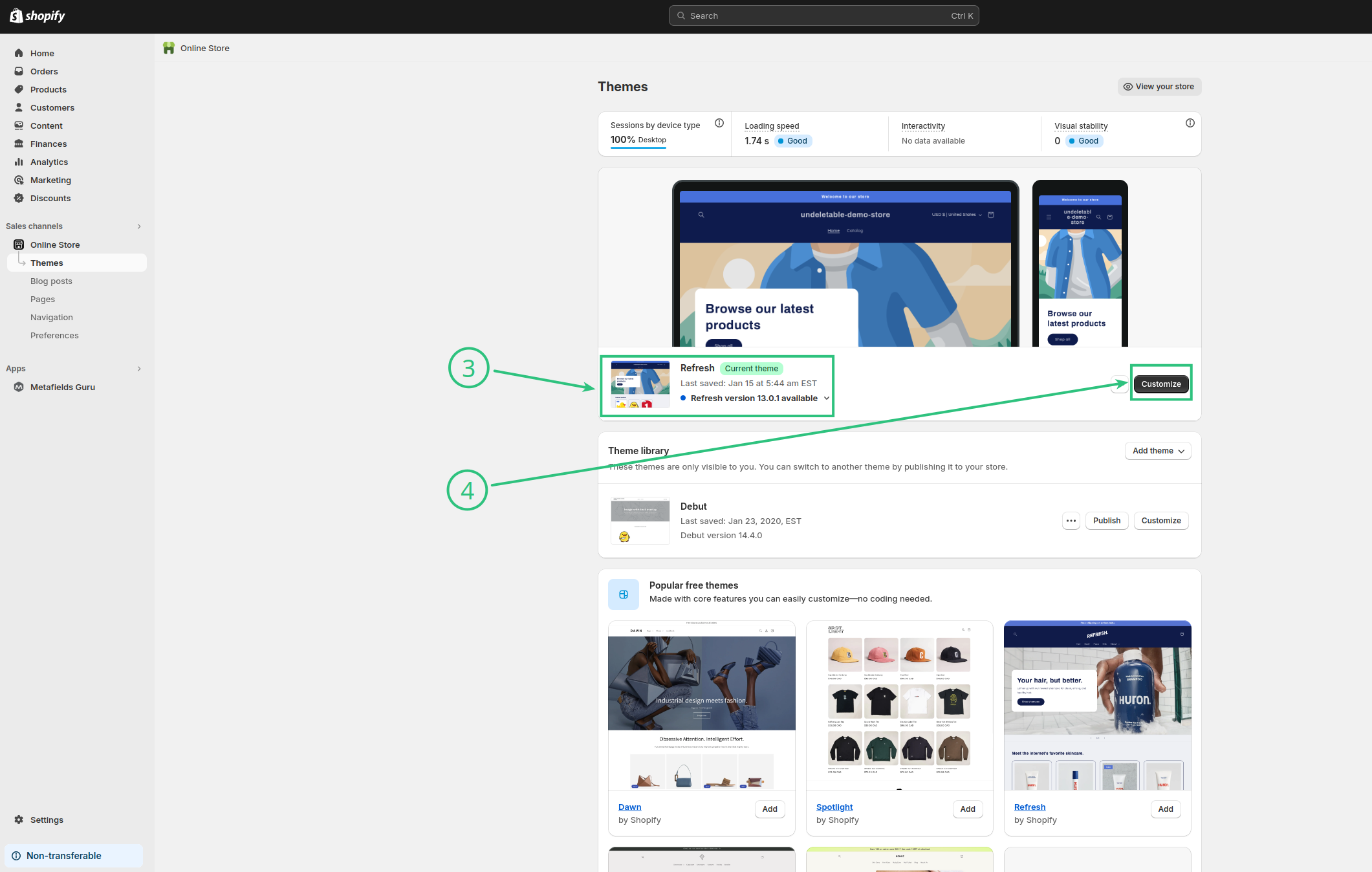This screenshot has height=872, width=1372.
Task: Customize the Debut theme
Action: pos(1161,521)
